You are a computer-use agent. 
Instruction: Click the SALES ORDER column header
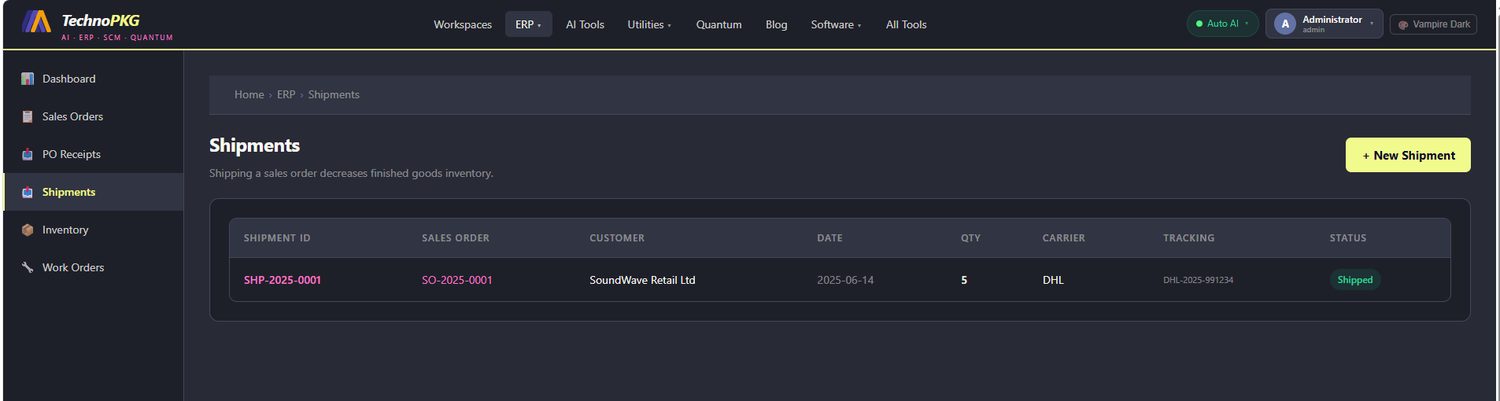455,238
